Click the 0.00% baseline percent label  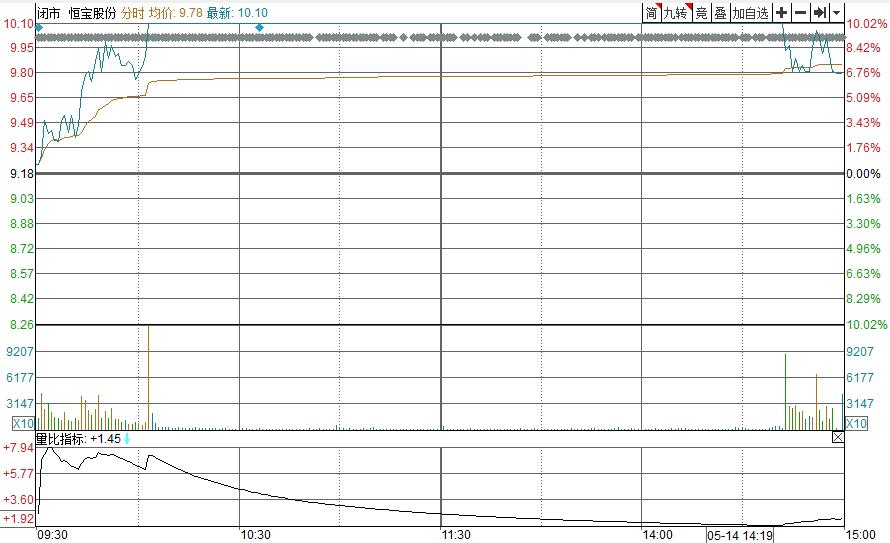click(x=863, y=174)
